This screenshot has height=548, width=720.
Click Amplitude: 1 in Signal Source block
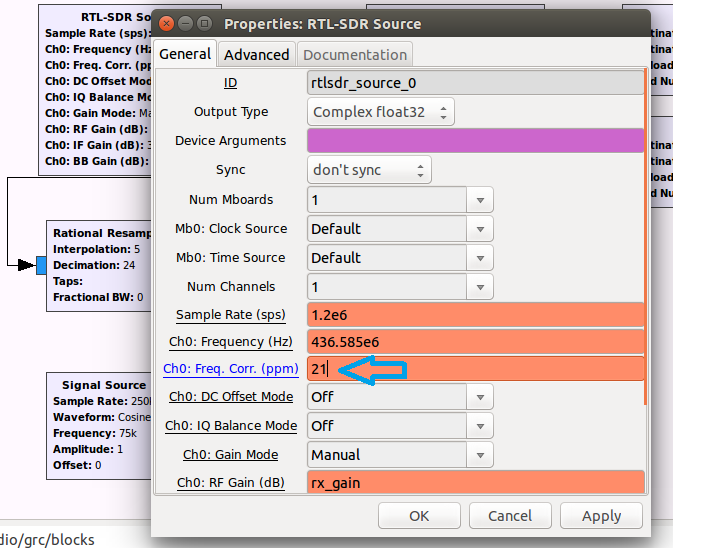click(x=88, y=449)
